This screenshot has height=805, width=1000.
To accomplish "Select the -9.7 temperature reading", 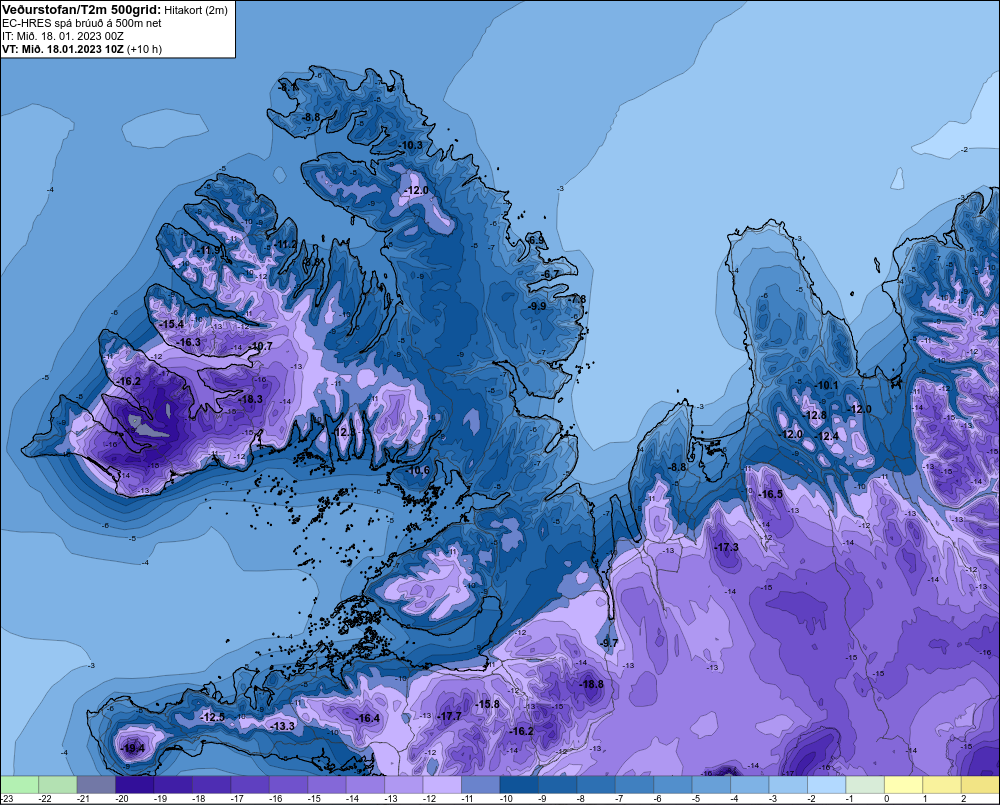I will click(x=608, y=643).
